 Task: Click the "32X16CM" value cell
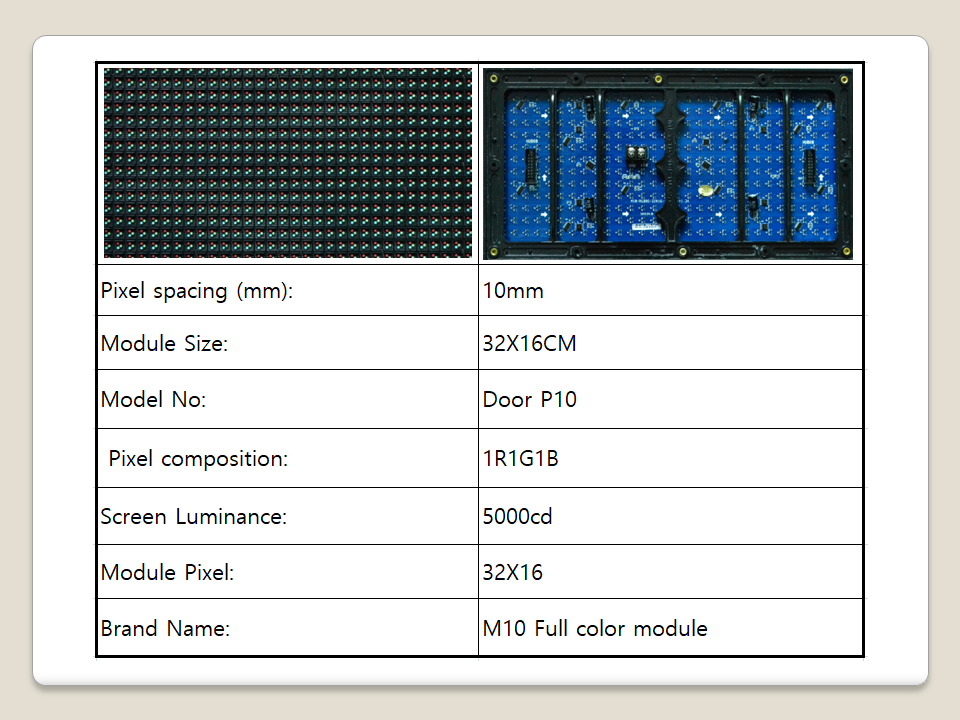click(529, 344)
